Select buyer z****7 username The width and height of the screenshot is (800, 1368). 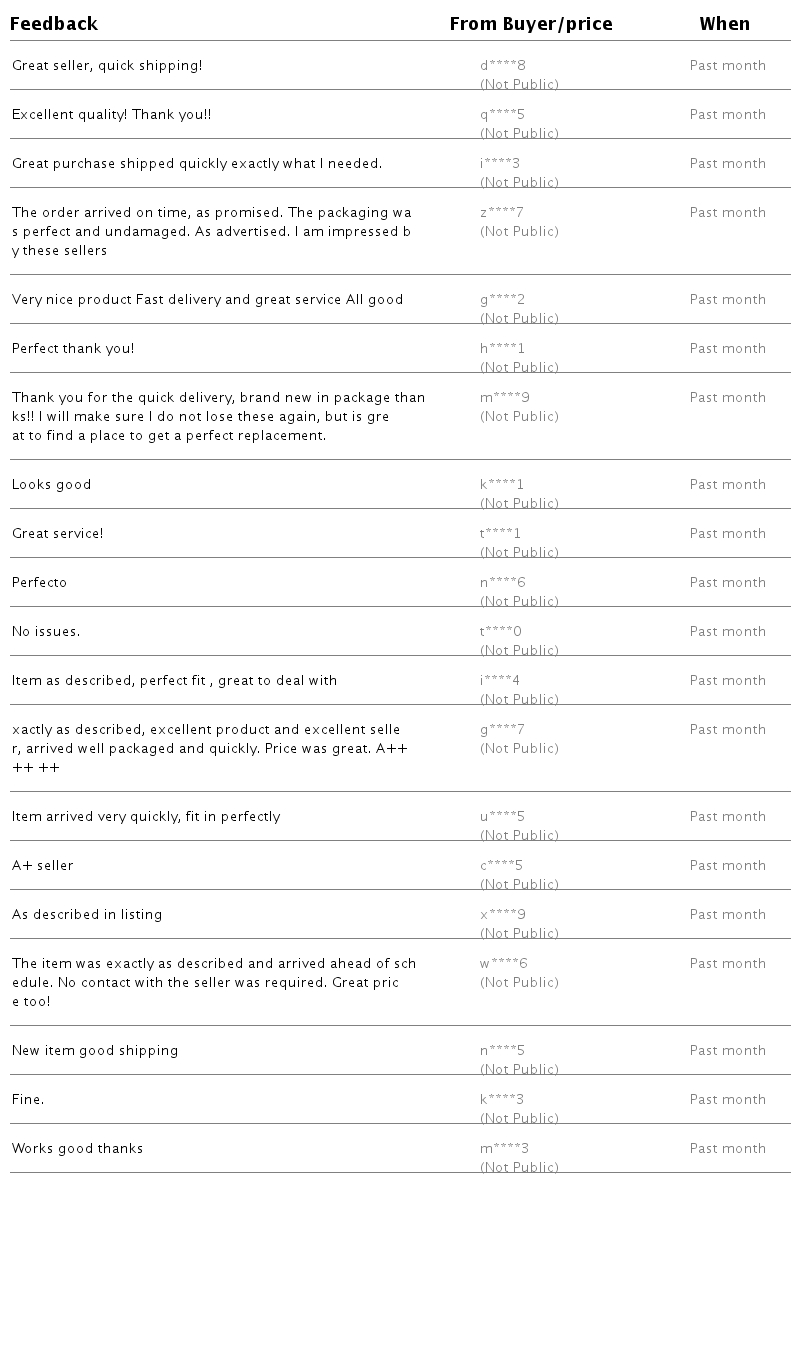coord(502,213)
